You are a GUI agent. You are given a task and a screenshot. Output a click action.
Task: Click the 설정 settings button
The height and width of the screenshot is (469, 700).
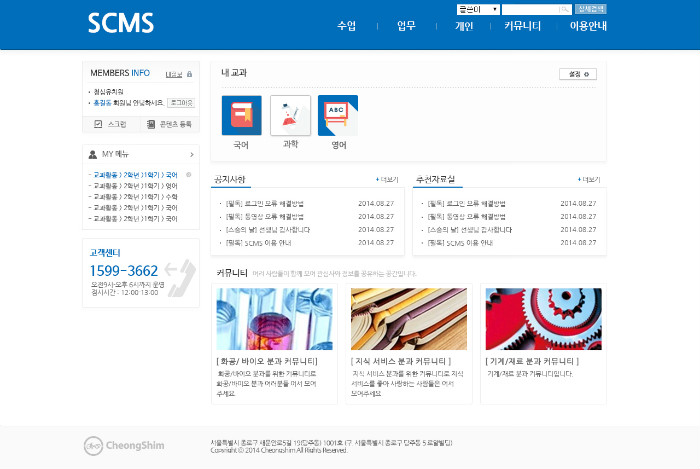pos(578,74)
